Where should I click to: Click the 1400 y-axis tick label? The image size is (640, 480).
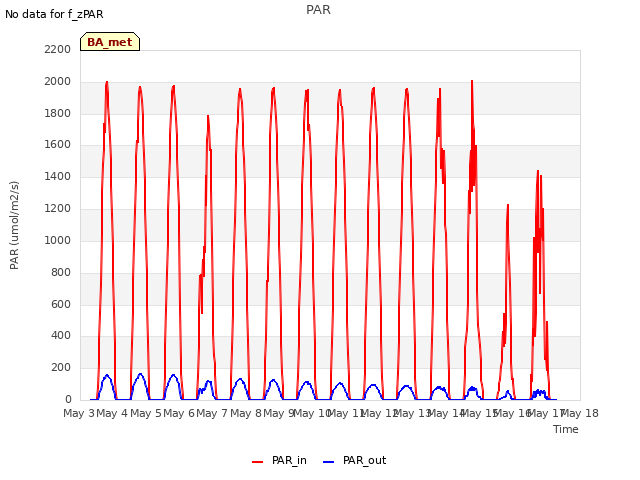pos(58,177)
